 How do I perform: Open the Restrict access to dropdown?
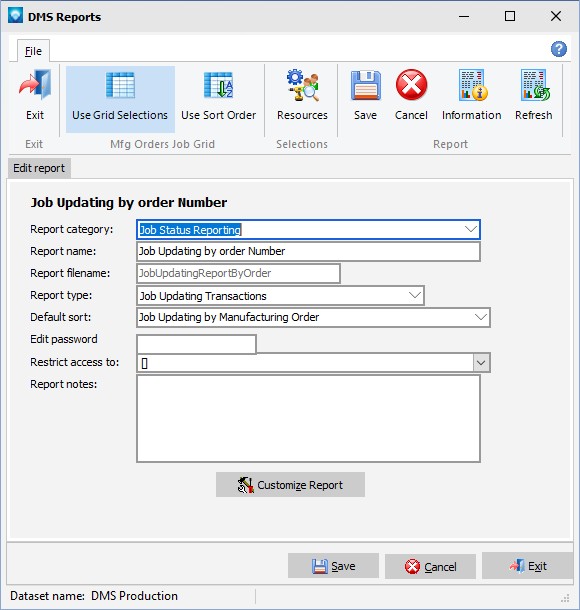(481, 363)
